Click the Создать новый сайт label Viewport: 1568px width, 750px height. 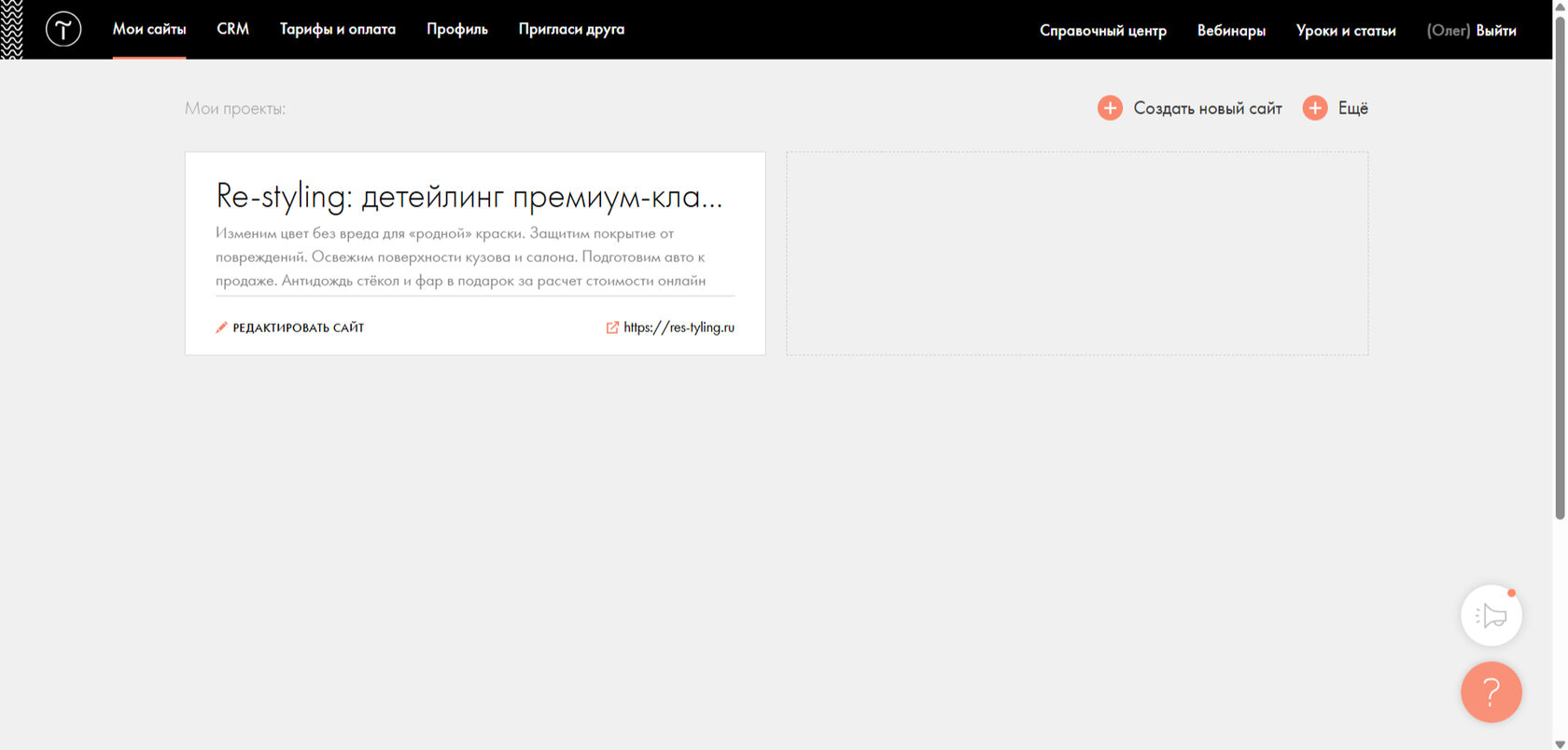pos(1208,108)
